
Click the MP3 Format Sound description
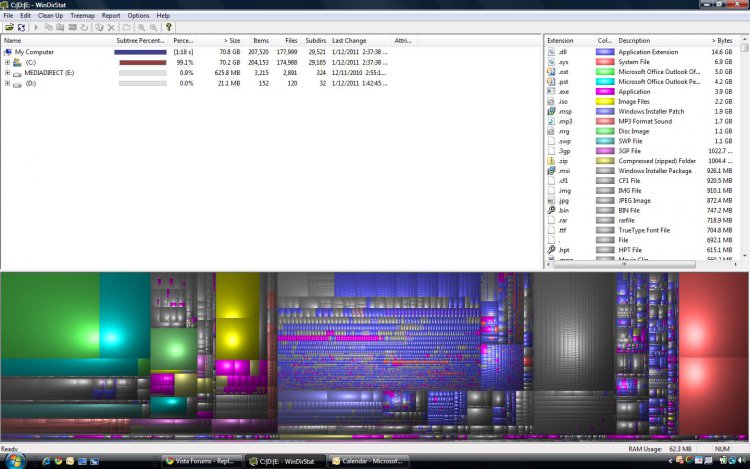[x=645, y=121]
